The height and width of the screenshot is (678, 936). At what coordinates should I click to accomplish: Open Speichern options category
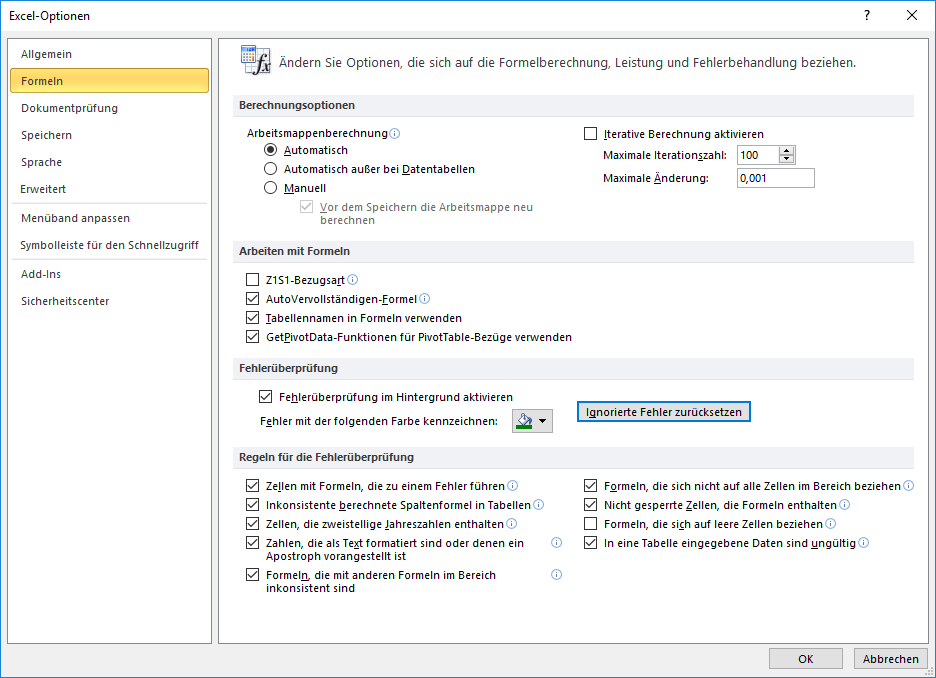pos(110,135)
